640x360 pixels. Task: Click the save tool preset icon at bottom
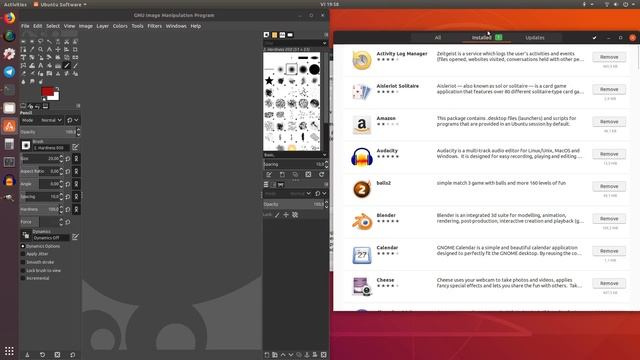coord(27,355)
